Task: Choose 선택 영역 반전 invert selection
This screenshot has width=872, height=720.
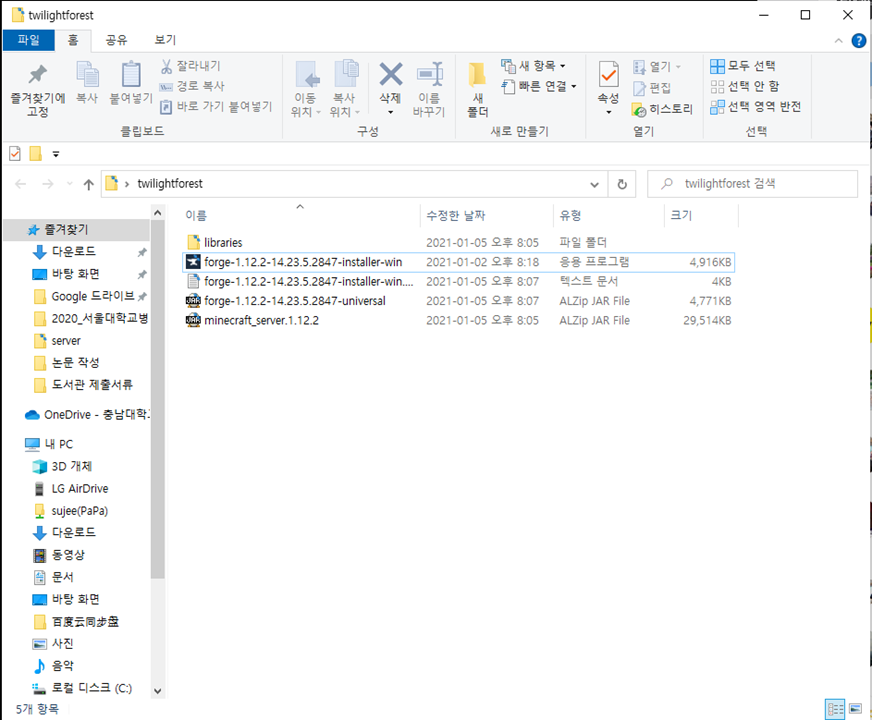Action: point(756,107)
